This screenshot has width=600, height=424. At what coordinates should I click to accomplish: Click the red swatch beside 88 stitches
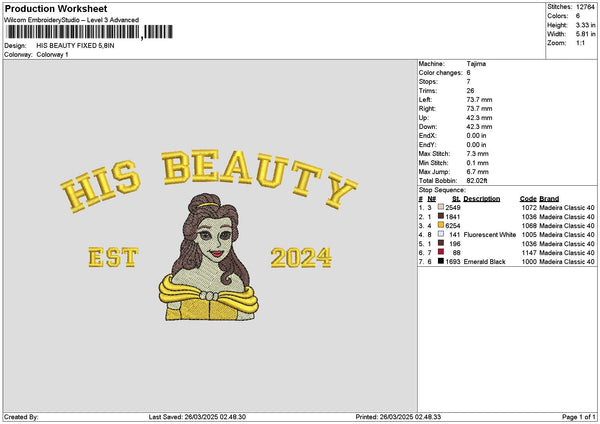pos(441,252)
